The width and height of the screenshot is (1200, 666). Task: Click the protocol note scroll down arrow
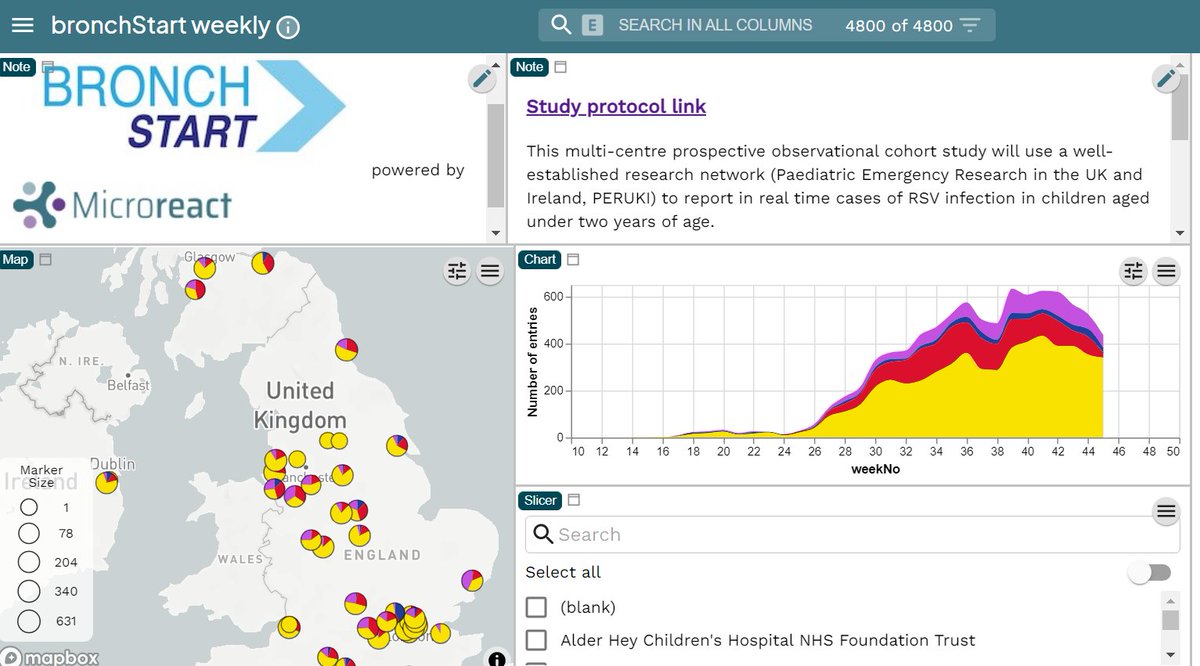coord(1180,232)
